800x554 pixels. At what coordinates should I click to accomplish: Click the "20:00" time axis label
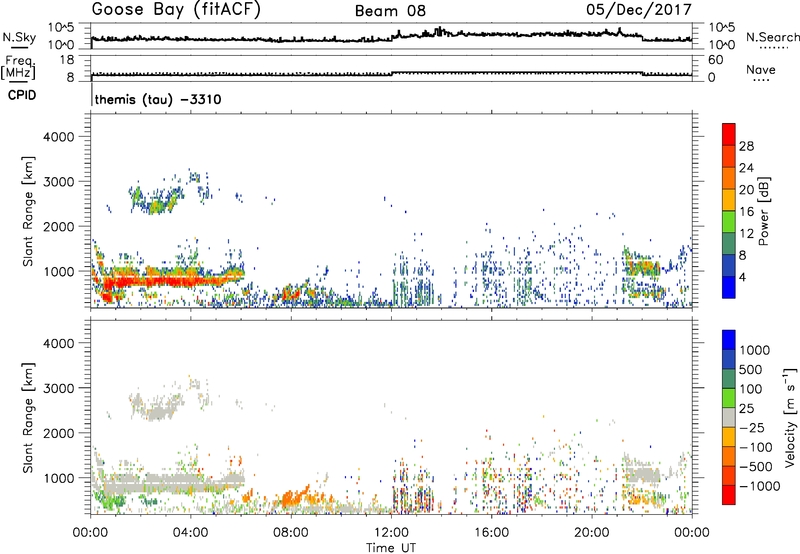coord(591,533)
